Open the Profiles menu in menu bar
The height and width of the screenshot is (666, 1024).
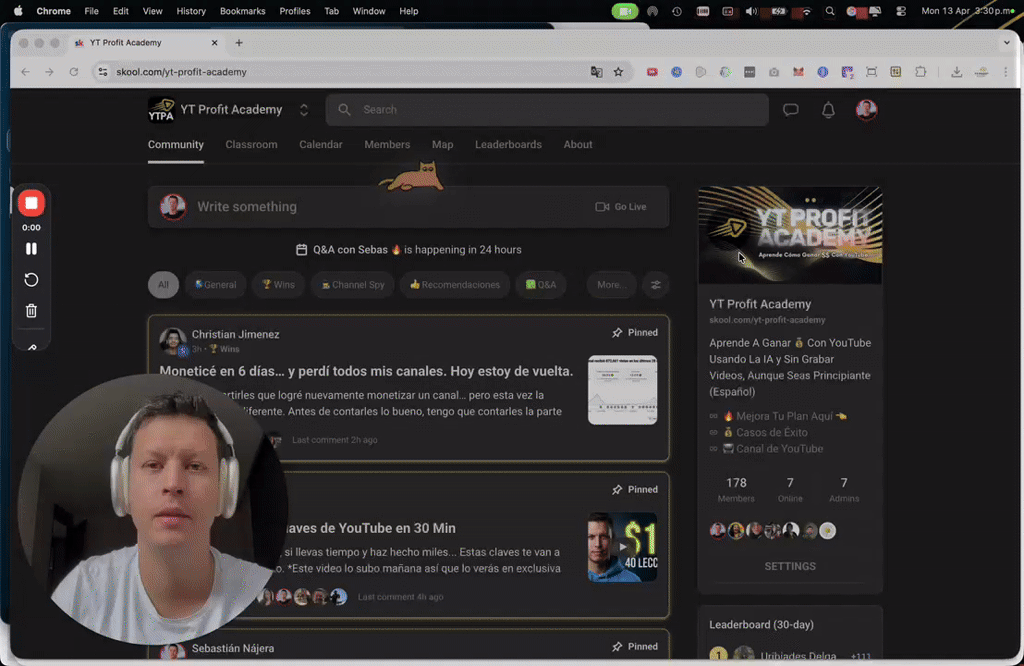point(295,11)
